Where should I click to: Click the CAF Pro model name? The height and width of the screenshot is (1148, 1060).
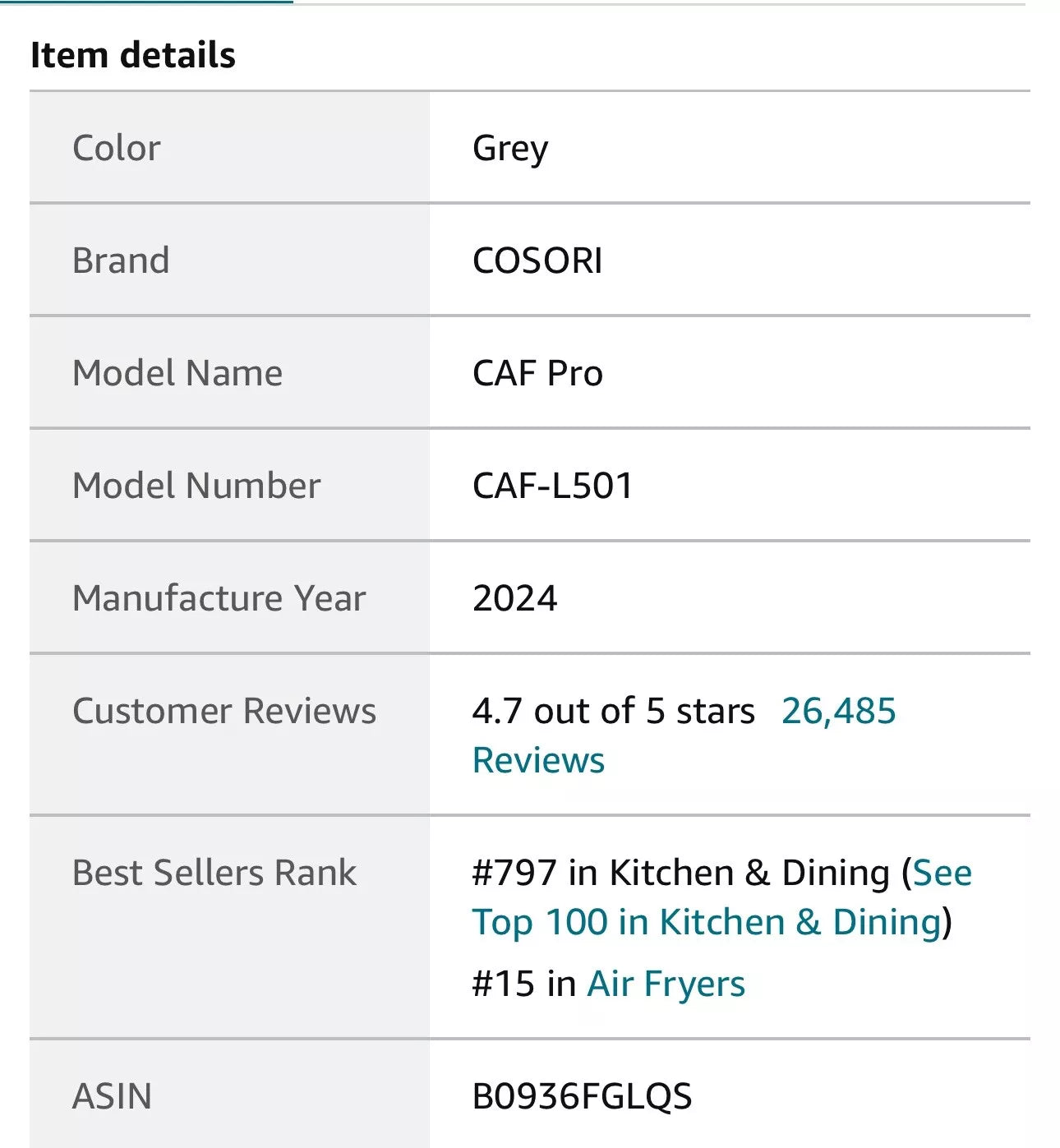[x=537, y=373]
